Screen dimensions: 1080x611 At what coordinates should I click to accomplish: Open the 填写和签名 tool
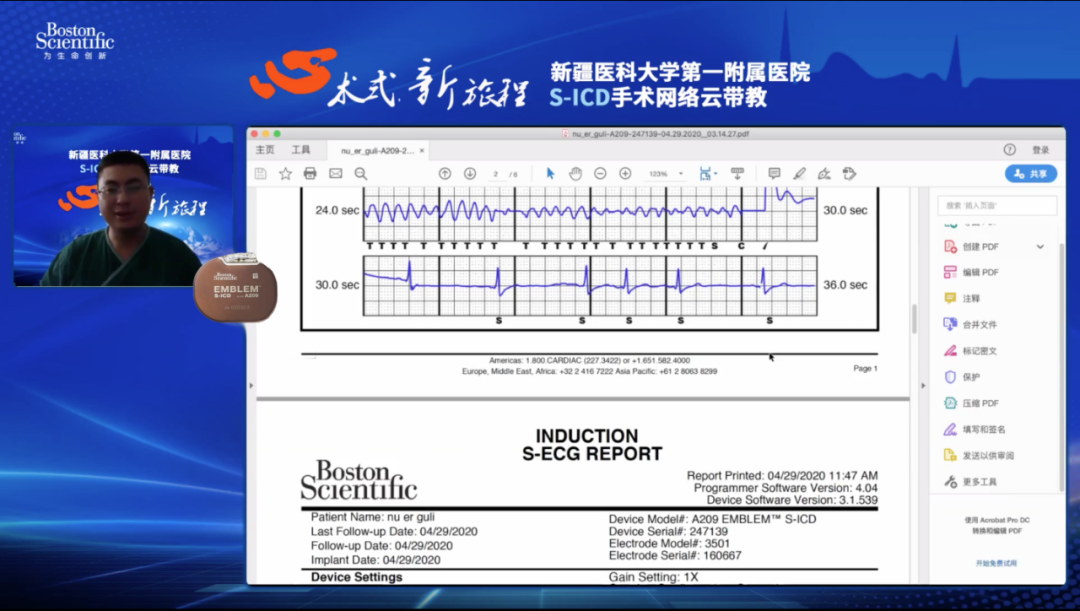975,430
